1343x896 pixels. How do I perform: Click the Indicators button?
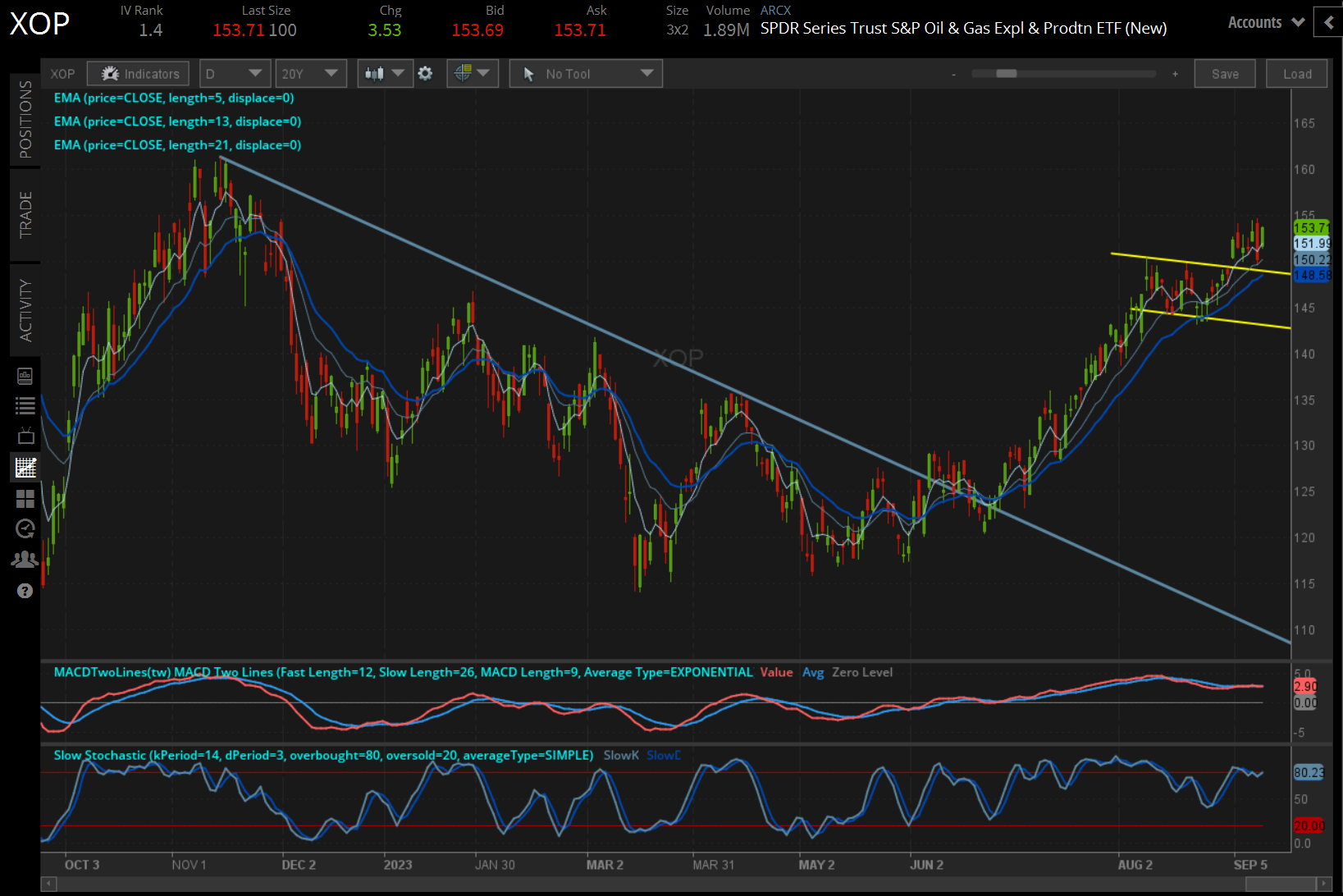137,73
